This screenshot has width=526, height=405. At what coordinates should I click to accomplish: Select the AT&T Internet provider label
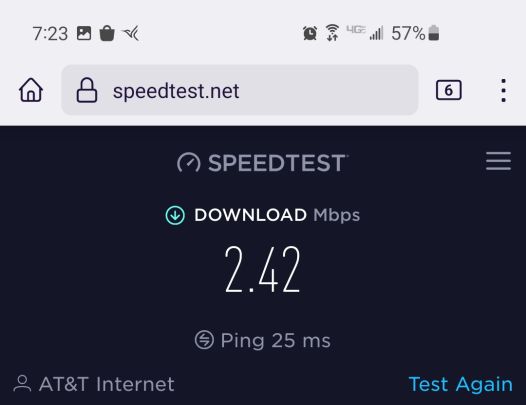pos(107,384)
